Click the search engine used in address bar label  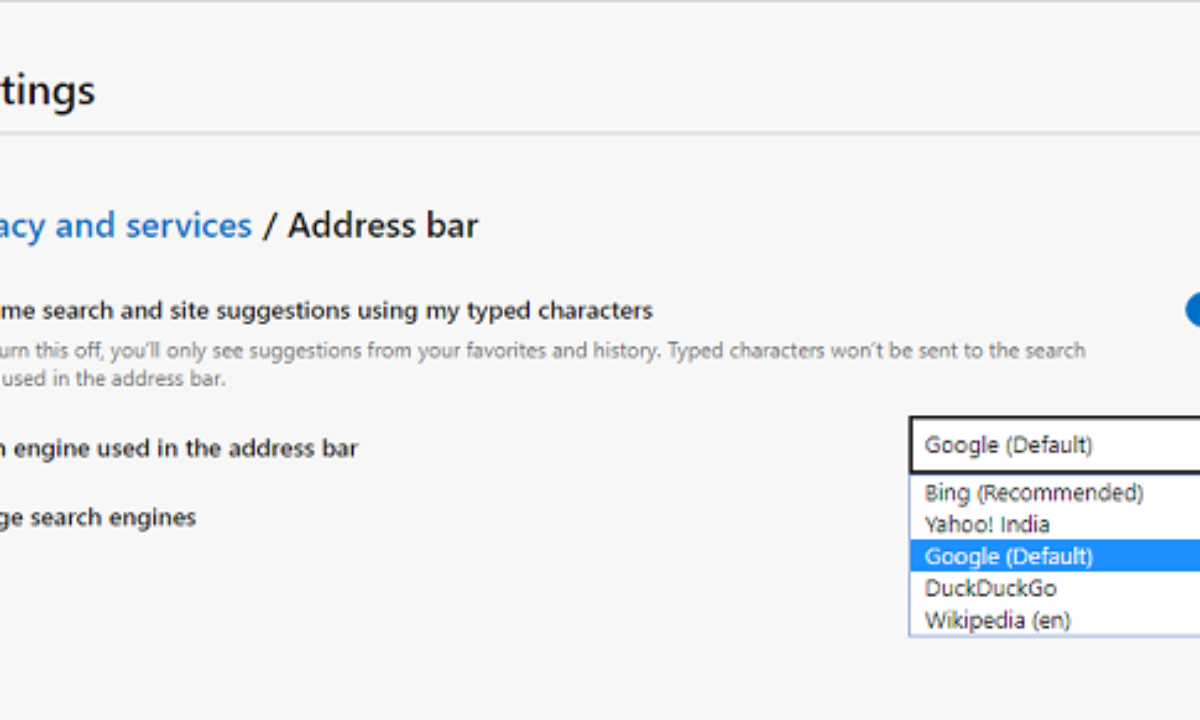pos(179,448)
